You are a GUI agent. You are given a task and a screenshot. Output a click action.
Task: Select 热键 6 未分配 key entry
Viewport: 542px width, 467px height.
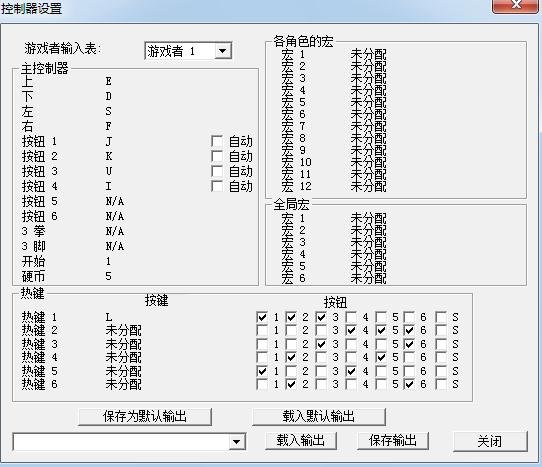123,384
